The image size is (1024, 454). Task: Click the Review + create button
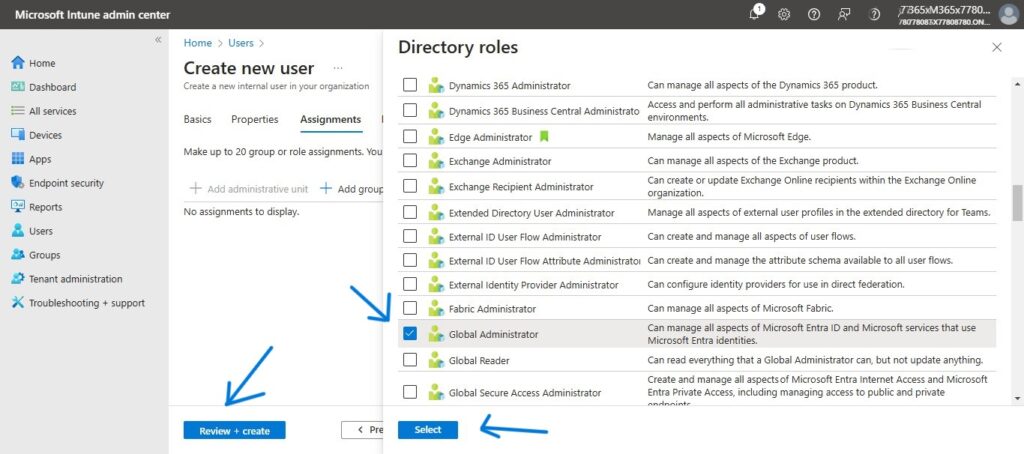[x=234, y=431]
